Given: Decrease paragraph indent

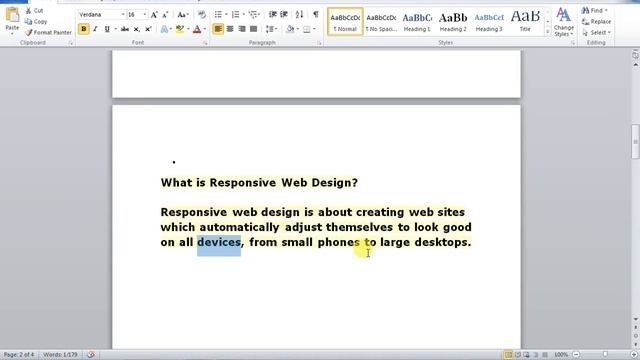Looking at the screenshot, I should click(x=272, y=15).
